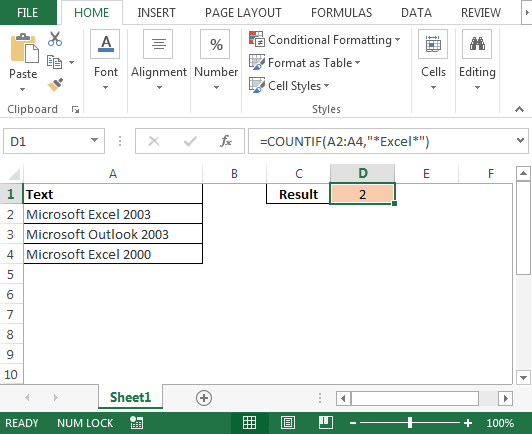This screenshot has height=434, width=532.
Task: Click the Cell Styles icon
Action: click(256, 85)
